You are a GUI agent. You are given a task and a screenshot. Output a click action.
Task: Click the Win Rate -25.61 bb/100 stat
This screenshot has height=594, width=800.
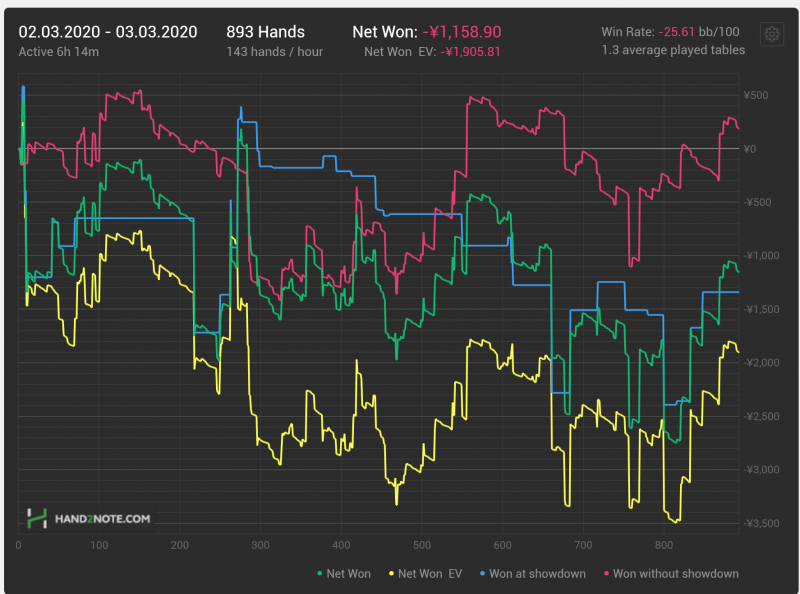click(x=672, y=32)
